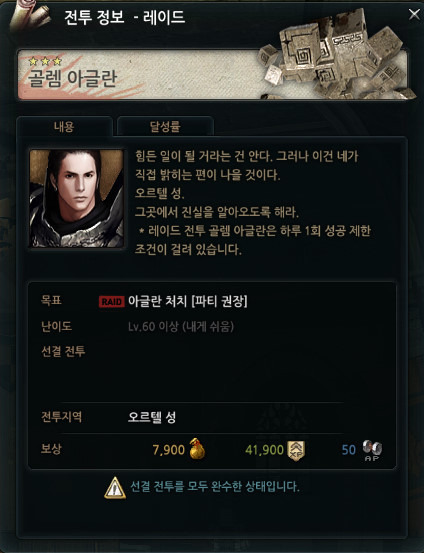Switch to the 달성률 tab

point(165,126)
